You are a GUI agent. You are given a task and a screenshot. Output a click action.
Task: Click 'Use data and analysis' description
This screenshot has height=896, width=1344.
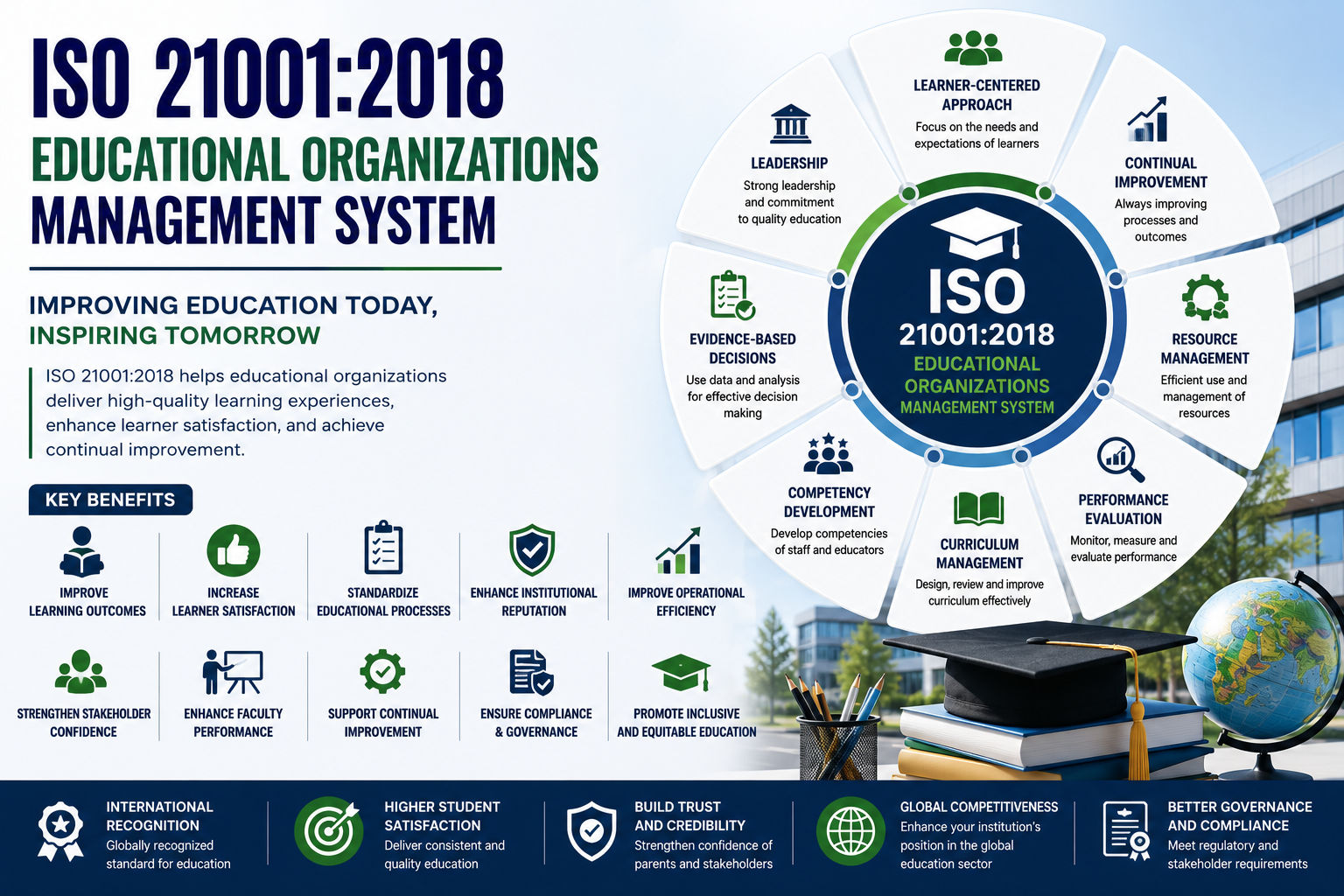tap(743, 396)
